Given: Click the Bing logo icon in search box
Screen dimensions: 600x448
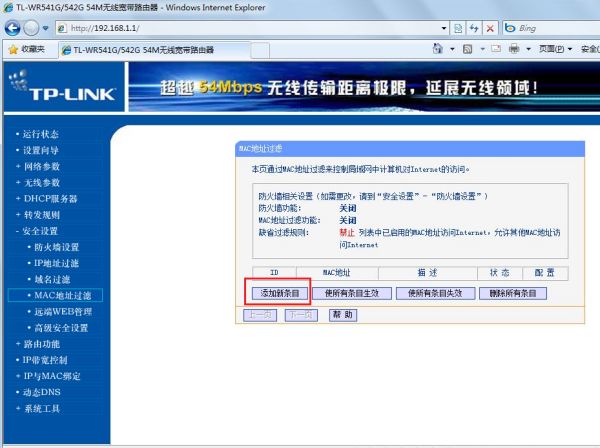Looking at the screenshot, I should click(x=510, y=28).
